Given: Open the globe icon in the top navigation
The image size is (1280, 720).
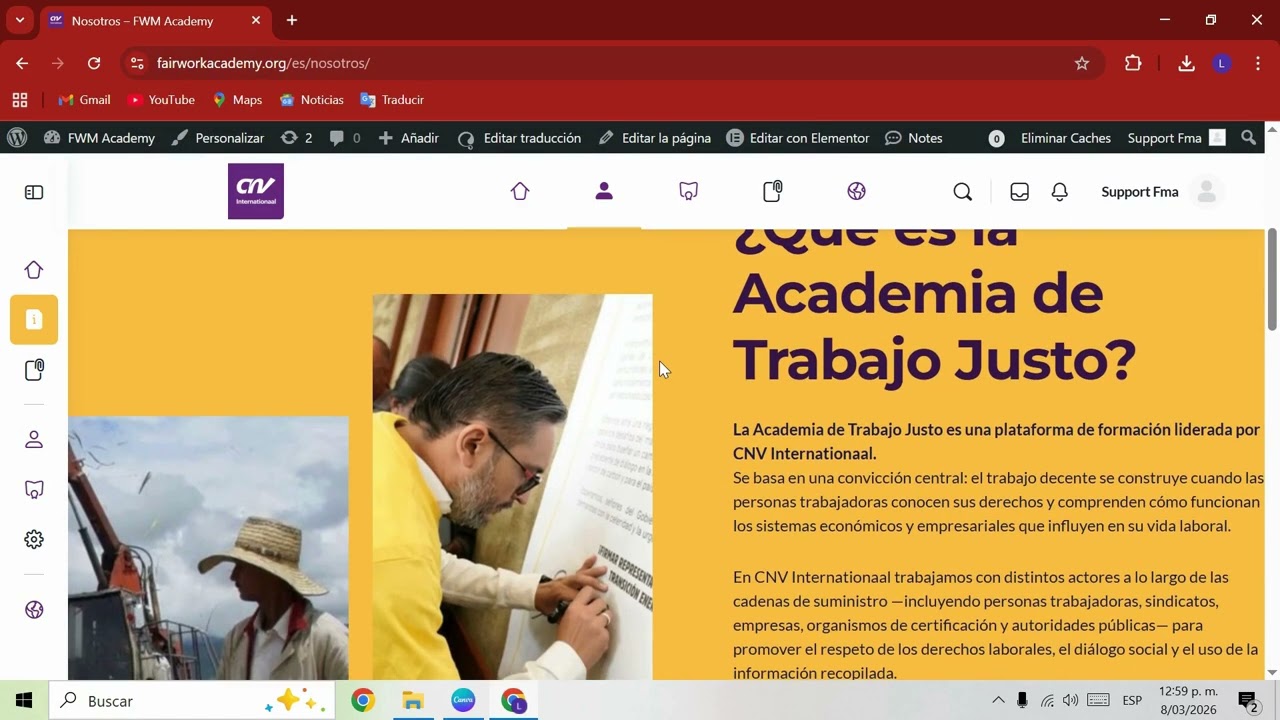Looking at the screenshot, I should [x=856, y=191].
